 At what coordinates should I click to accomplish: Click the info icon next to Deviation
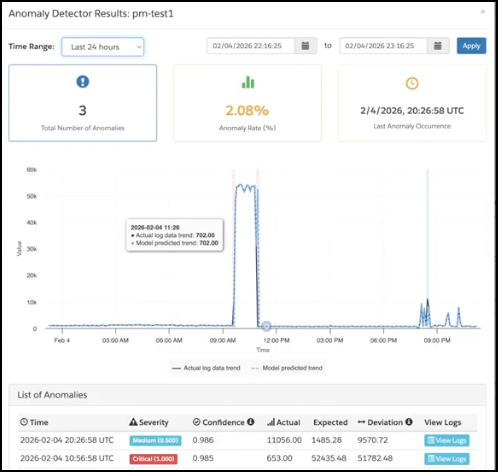point(409,422)
